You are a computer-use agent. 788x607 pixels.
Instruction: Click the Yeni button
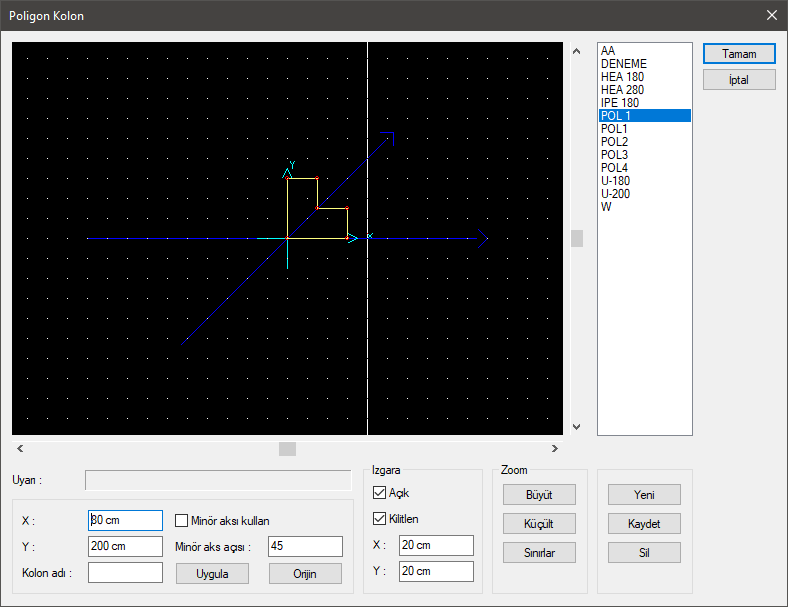click(x=644, y=495)
